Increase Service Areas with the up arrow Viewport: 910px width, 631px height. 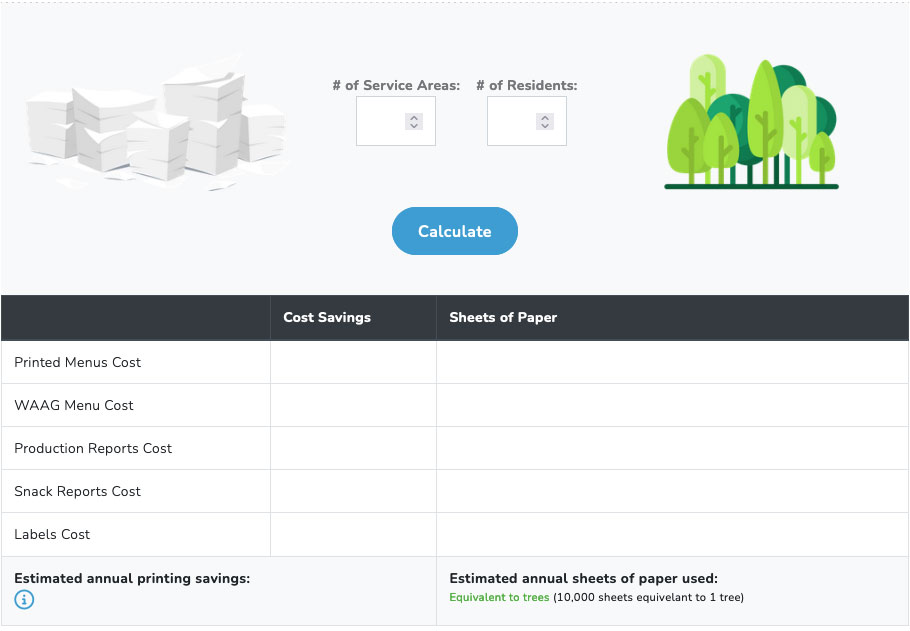tap(414, 117)
